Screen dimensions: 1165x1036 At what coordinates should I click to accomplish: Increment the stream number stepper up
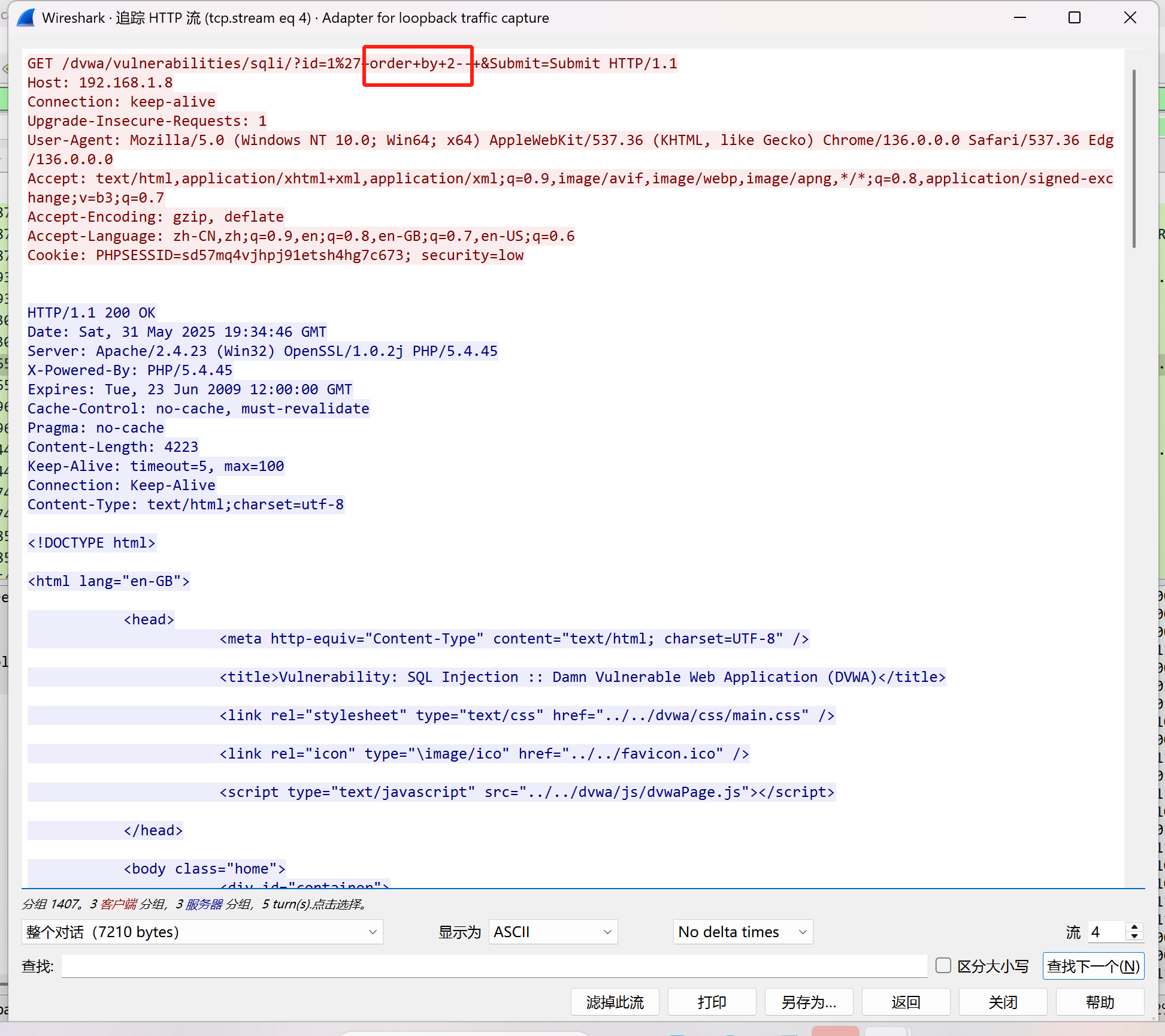click(1134, 927)
